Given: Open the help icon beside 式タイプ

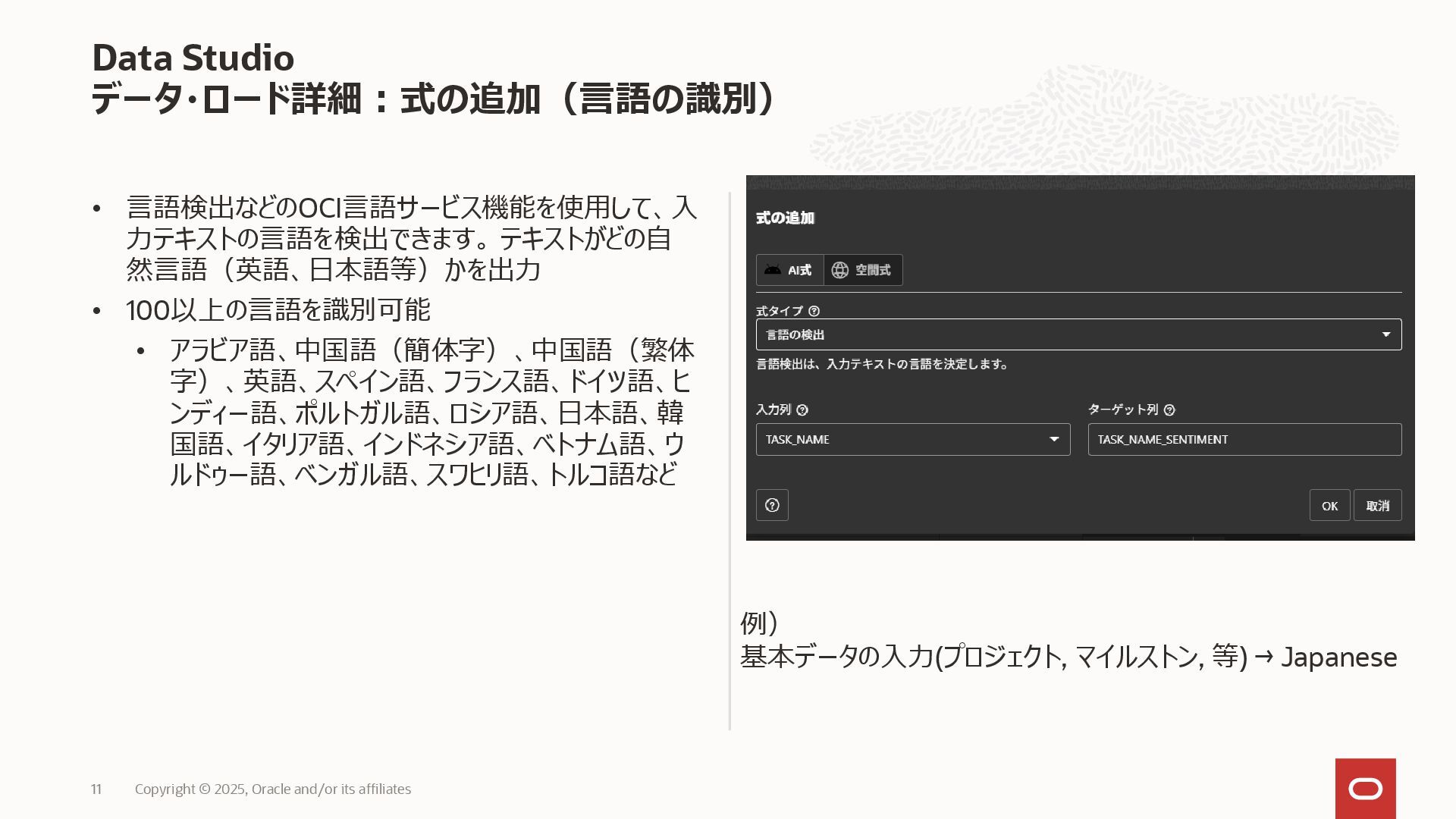Looking at the screenshot, I should click(x=814, y=311).
